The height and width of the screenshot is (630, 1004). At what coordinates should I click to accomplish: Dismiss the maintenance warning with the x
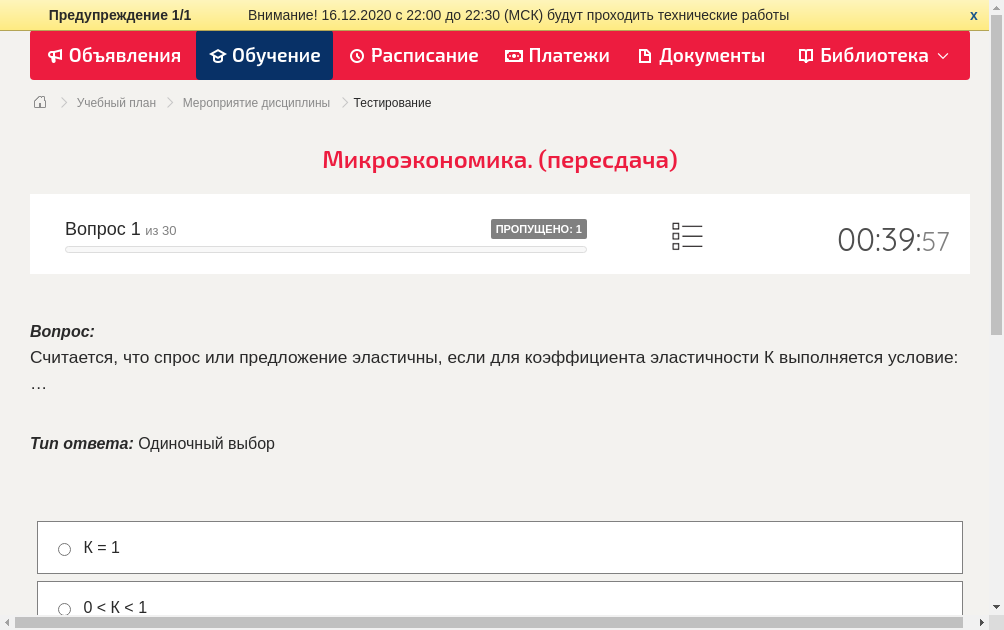(973, 15)
